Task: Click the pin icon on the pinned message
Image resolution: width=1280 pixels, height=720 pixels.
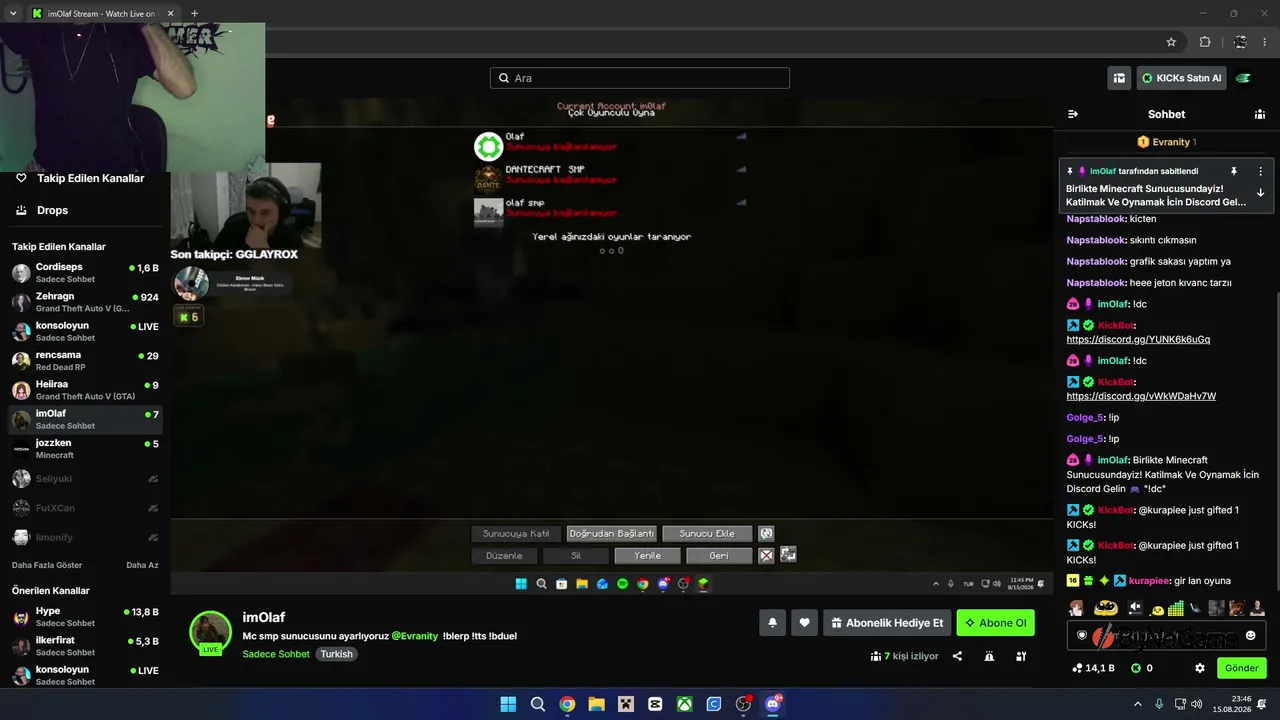Action: coord(1234,171)
